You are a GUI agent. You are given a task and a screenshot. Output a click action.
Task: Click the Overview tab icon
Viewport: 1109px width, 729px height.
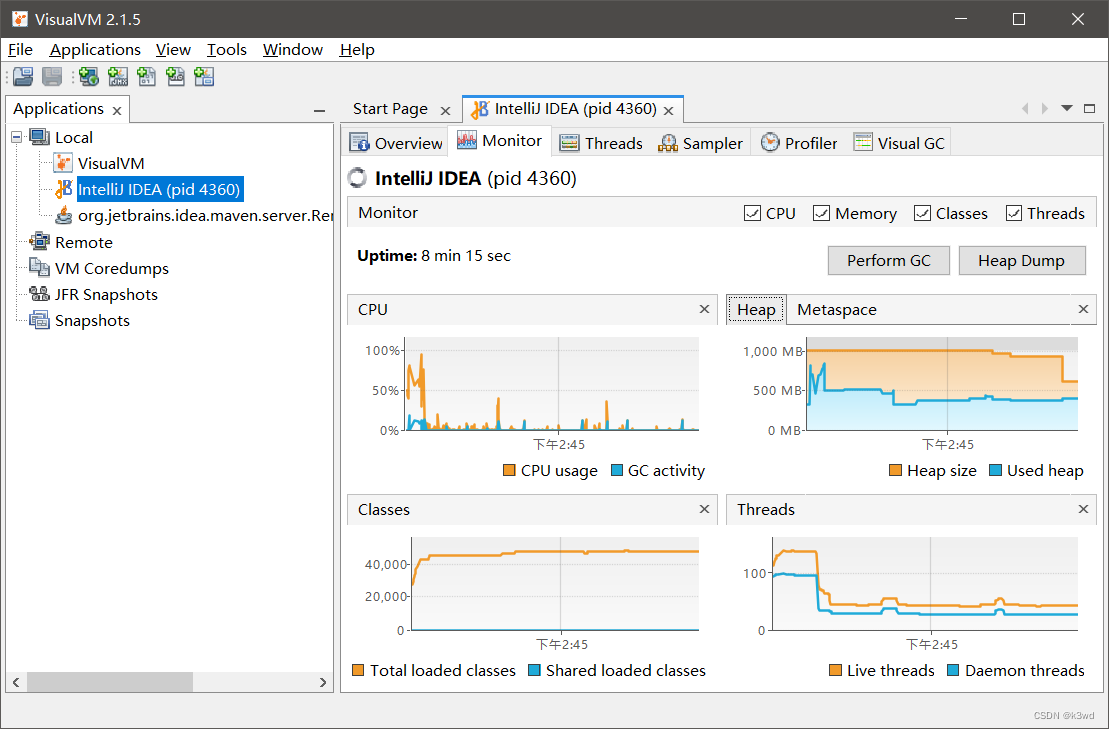[x=359, y=143]
